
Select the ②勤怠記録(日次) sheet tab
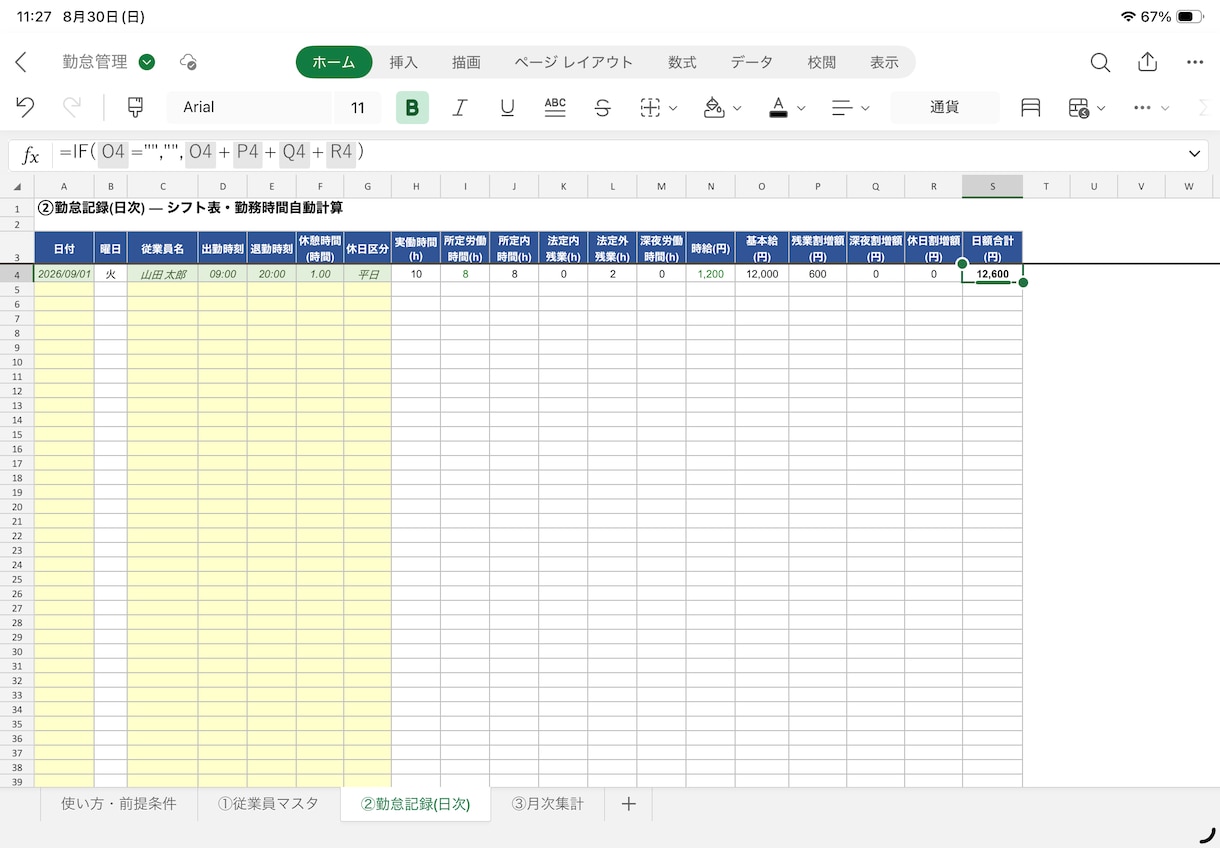[x=416, y=804]
